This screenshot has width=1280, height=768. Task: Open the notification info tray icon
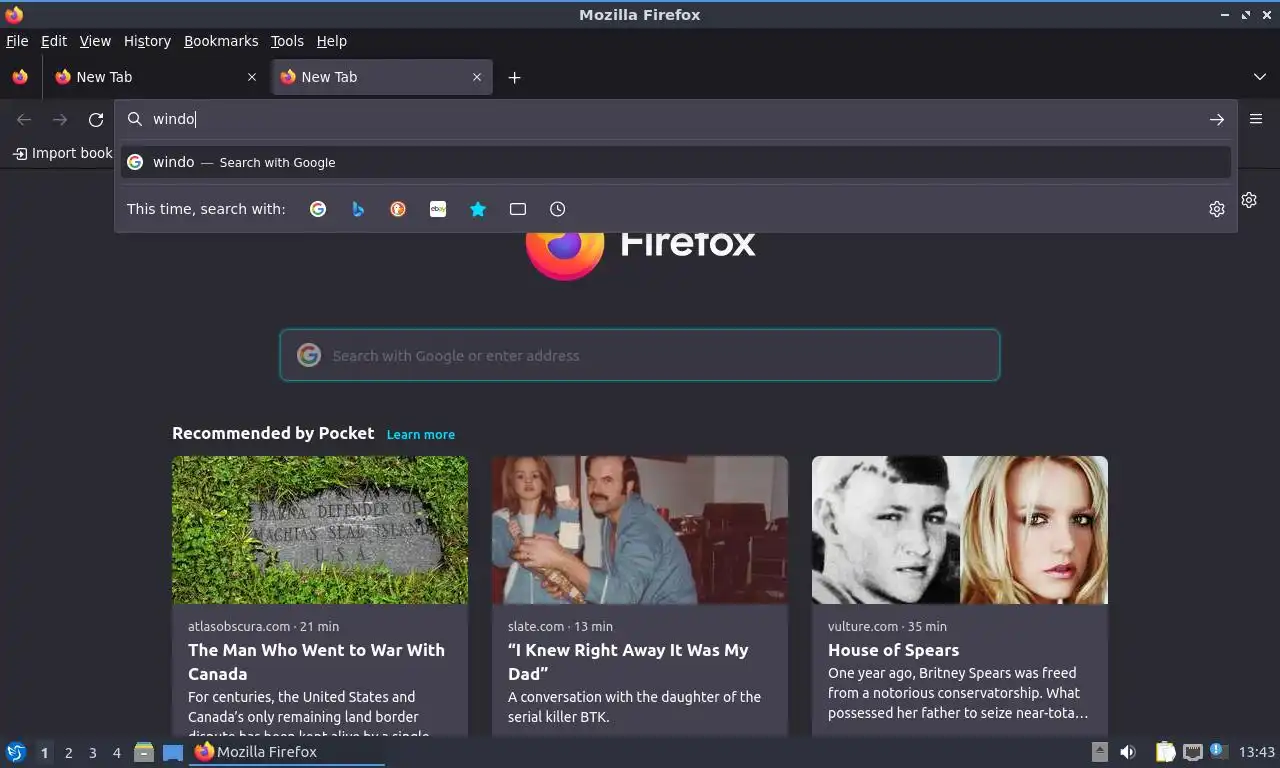[1218, 750]
